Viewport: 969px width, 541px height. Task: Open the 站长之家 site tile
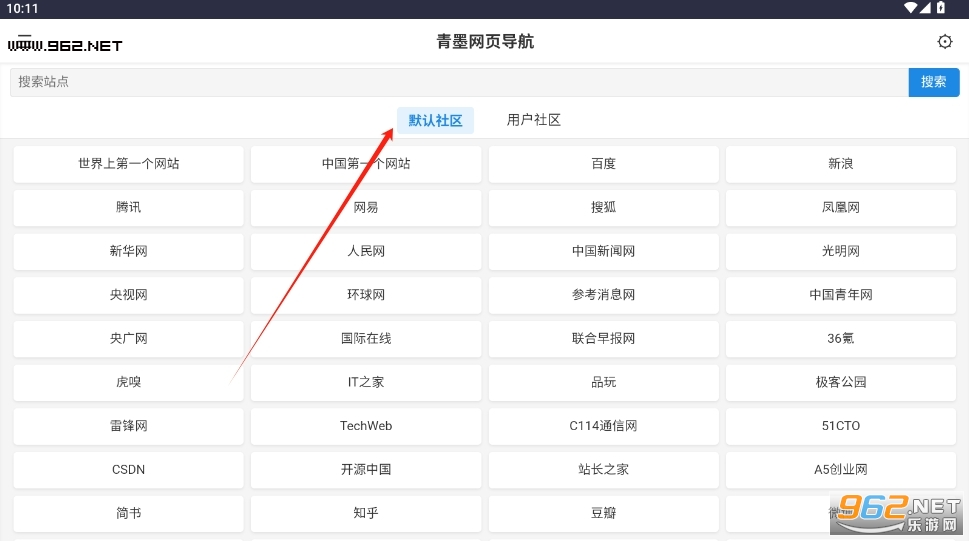[x=603, y=470]
